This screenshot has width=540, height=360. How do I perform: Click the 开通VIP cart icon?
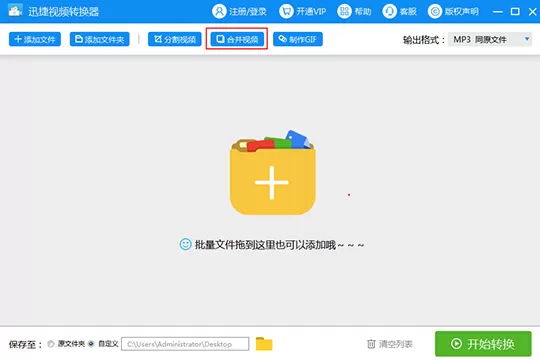click(x=286, y=11)
